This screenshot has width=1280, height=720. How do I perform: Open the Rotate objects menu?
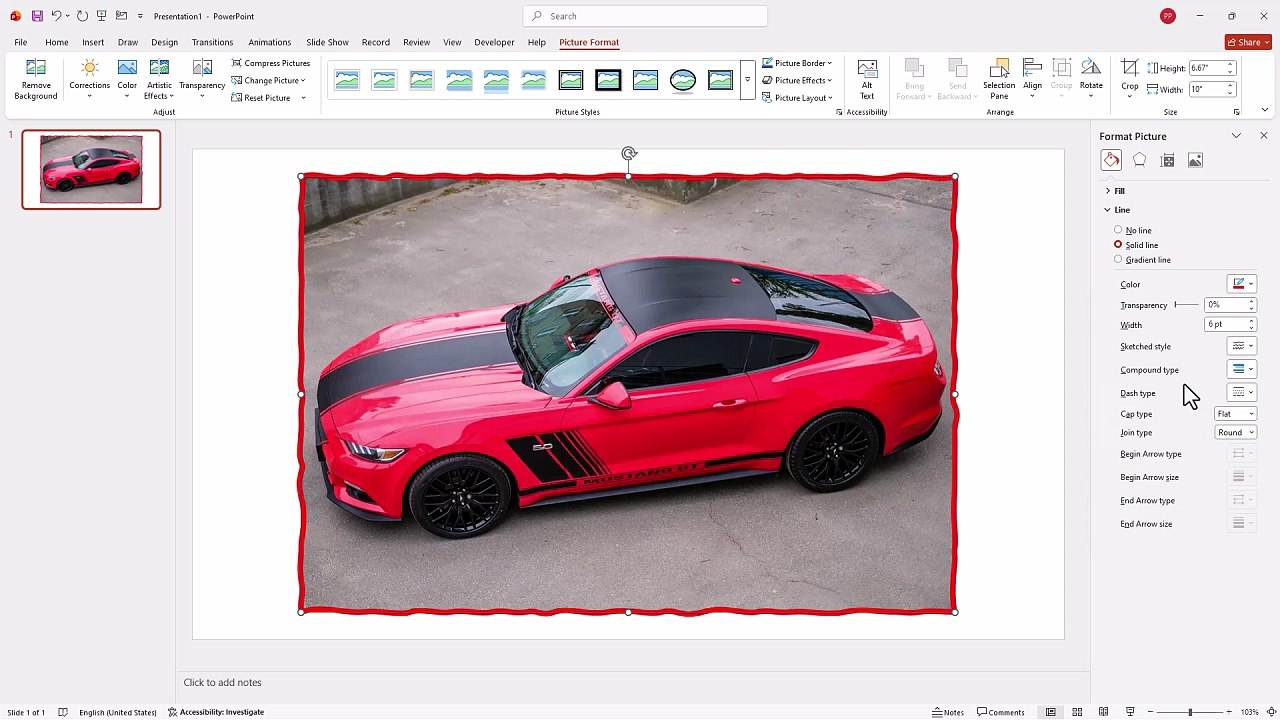coord(1091,79)
